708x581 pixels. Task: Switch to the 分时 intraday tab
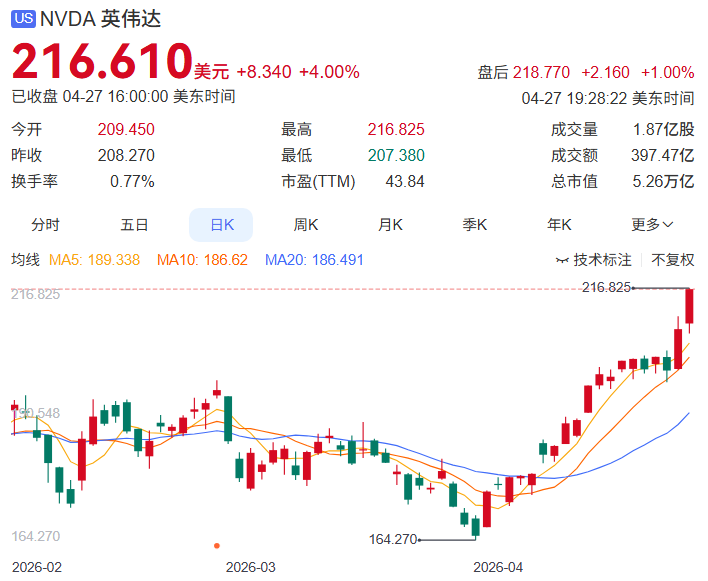tap(45, 225)
